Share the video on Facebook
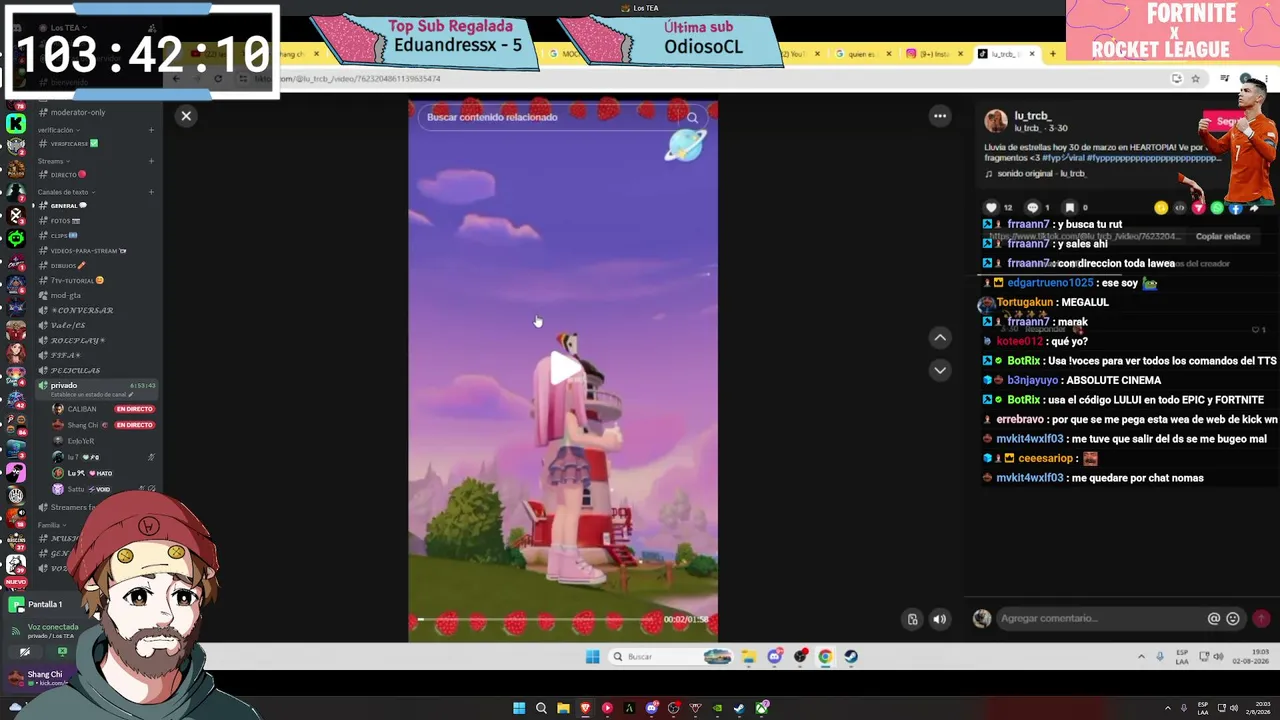1280x720 pixels. click(1236, 208)
